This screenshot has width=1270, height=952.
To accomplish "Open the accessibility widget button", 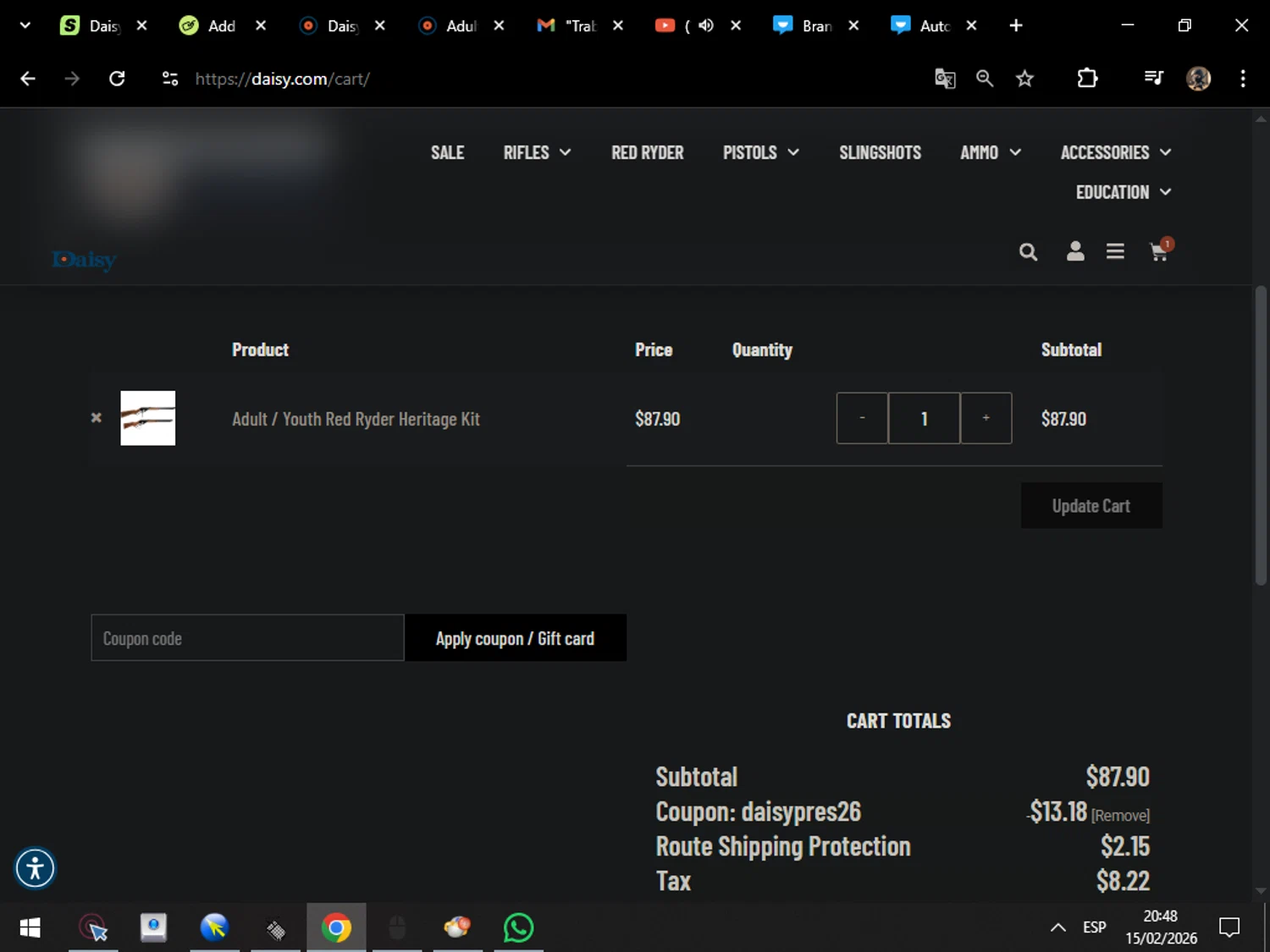I will [36, 868].
